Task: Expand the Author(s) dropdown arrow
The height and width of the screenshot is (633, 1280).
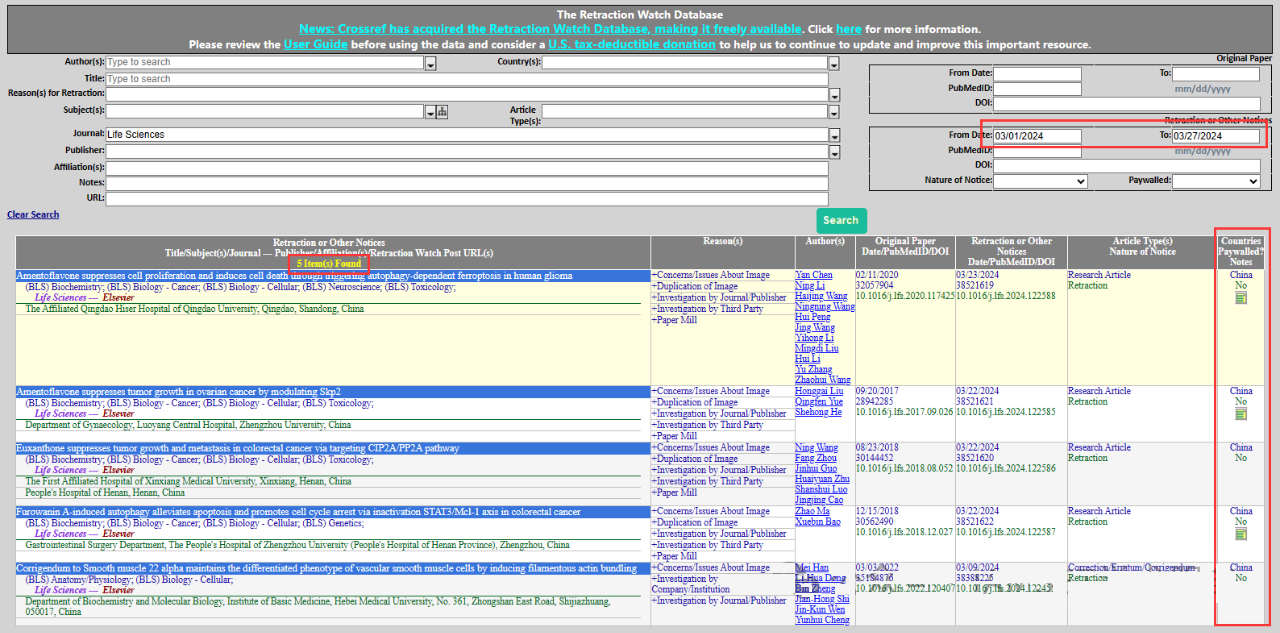Action: [x=430, y=63]
